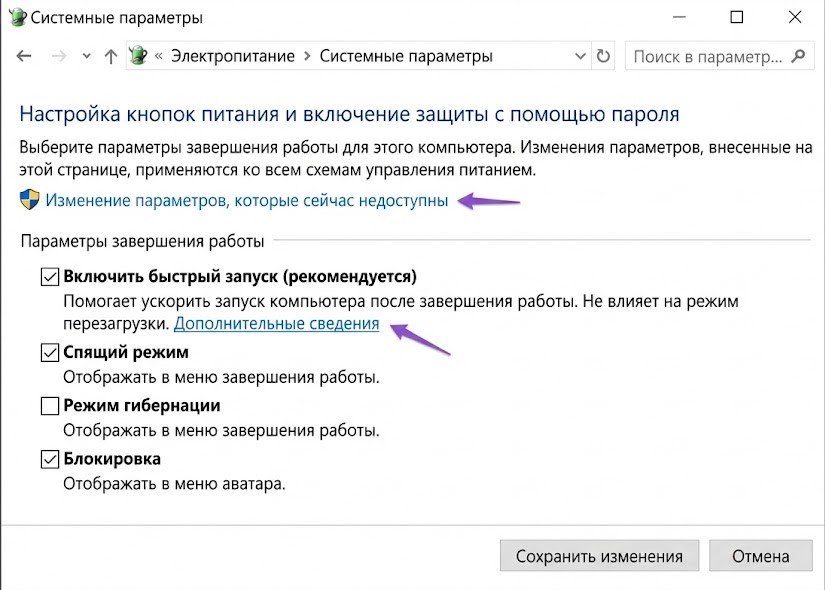Follow the 'Дополнительные сведения' link

pos(278,323)
